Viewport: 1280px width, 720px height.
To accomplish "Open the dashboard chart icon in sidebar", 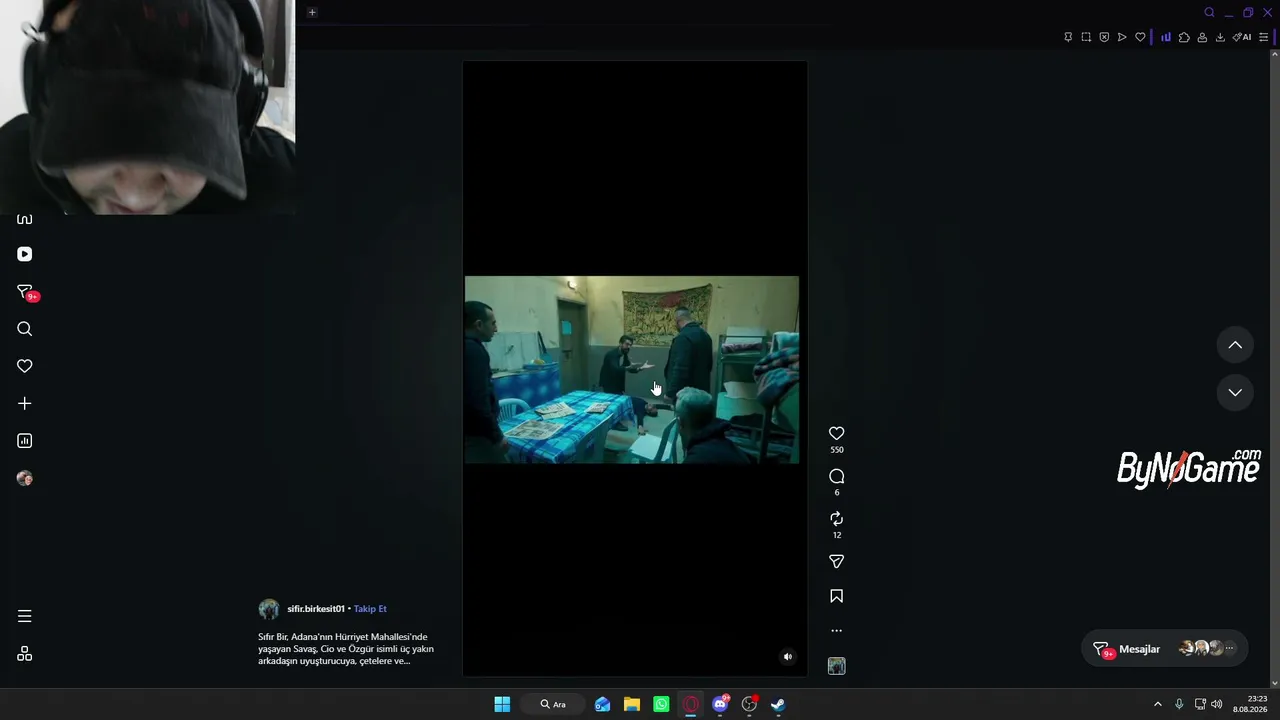I will click(25, 441).
